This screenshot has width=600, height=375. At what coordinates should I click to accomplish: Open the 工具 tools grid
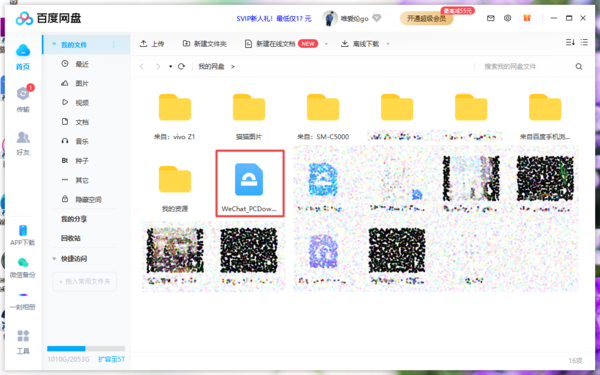pyautogui.click(x=23, y=341)
